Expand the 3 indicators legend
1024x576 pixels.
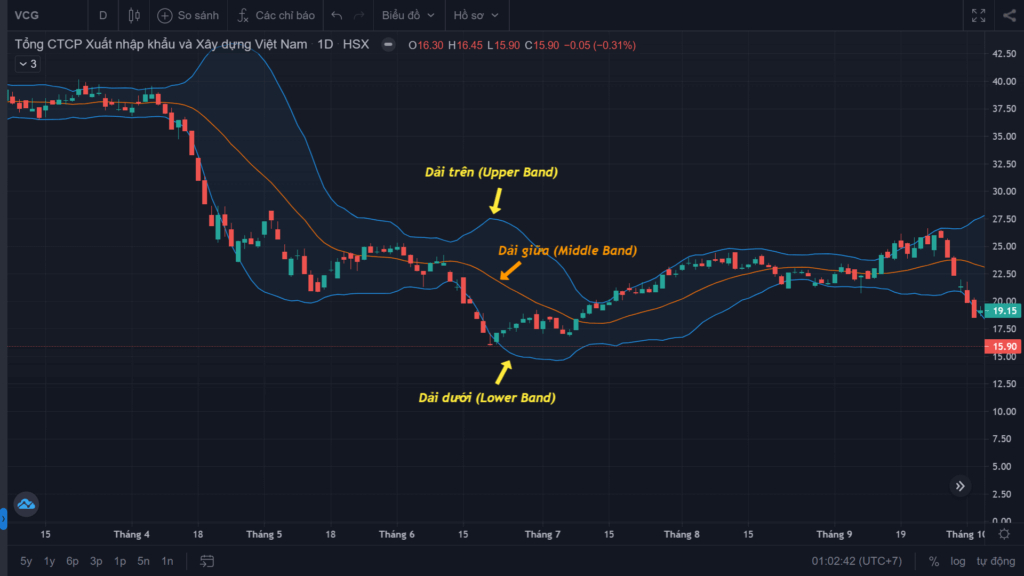click(x=27, y=64)
